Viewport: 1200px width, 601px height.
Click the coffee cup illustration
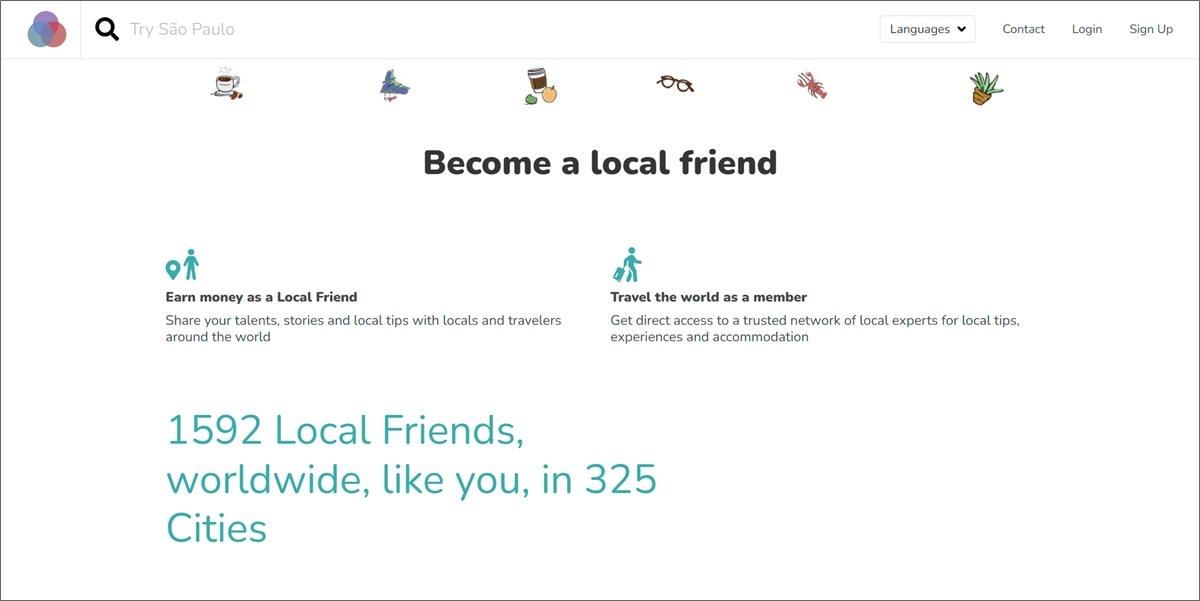coord(227,84)
